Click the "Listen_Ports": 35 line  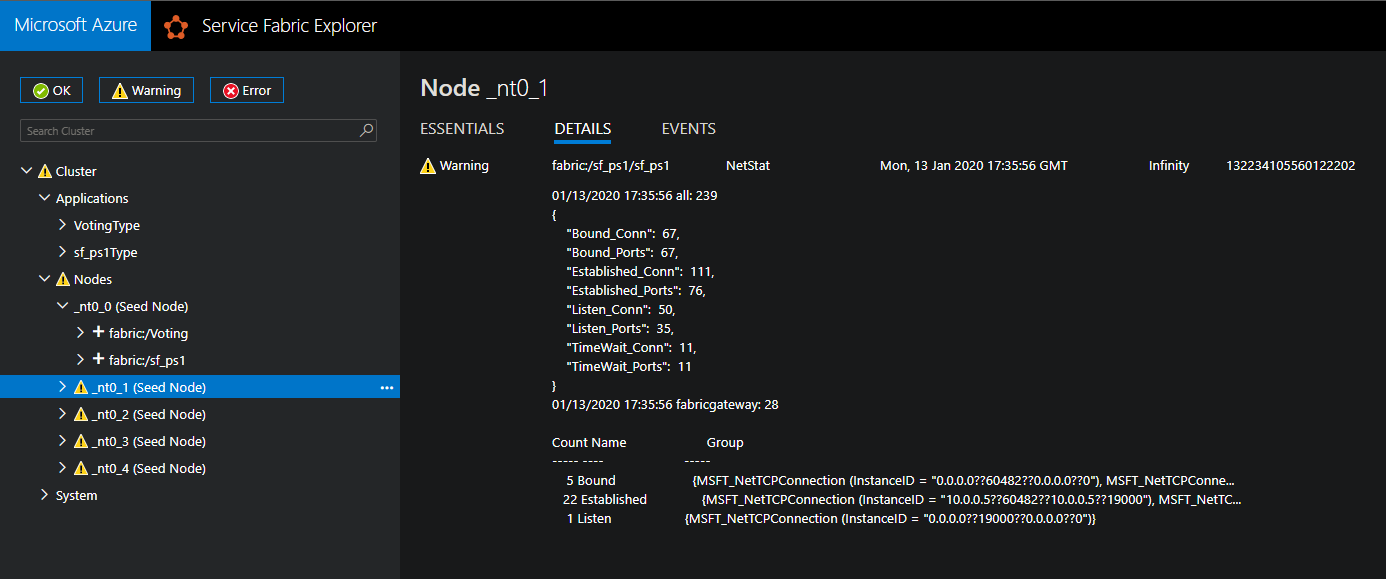pyautogui.click(x=621, y=329)
